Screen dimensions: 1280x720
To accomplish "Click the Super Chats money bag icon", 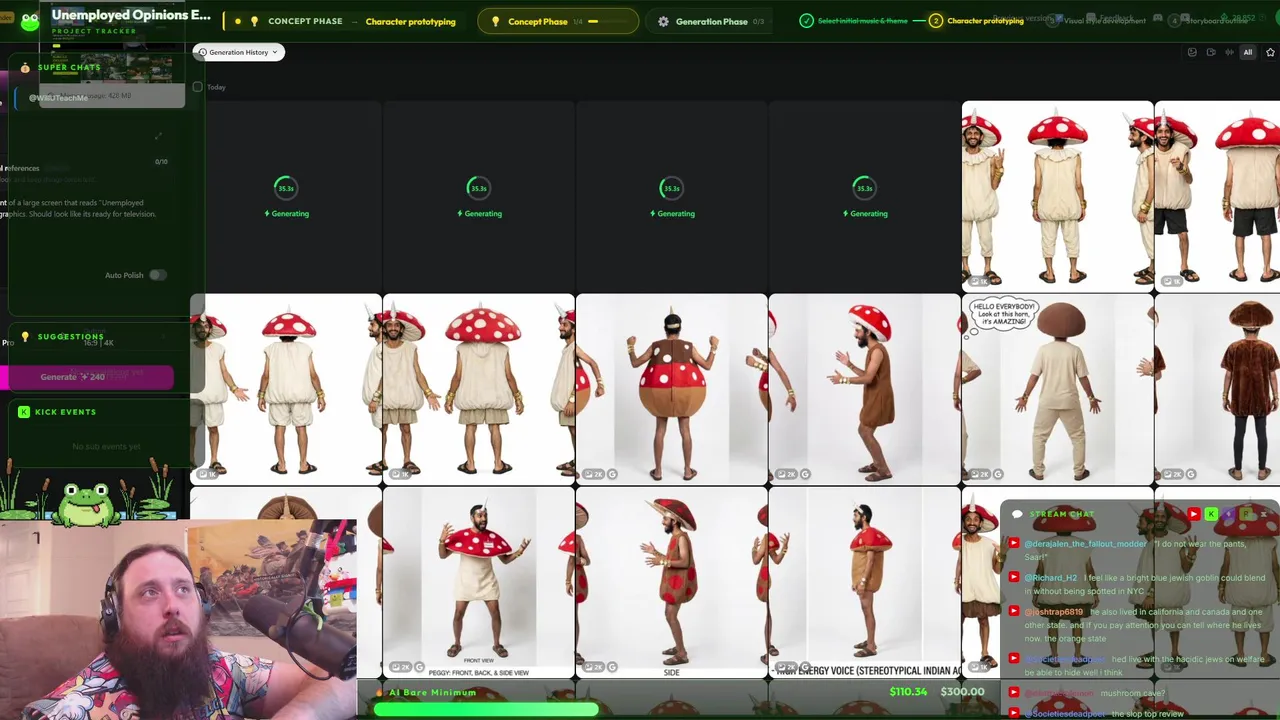I will (x=25, y=68).
